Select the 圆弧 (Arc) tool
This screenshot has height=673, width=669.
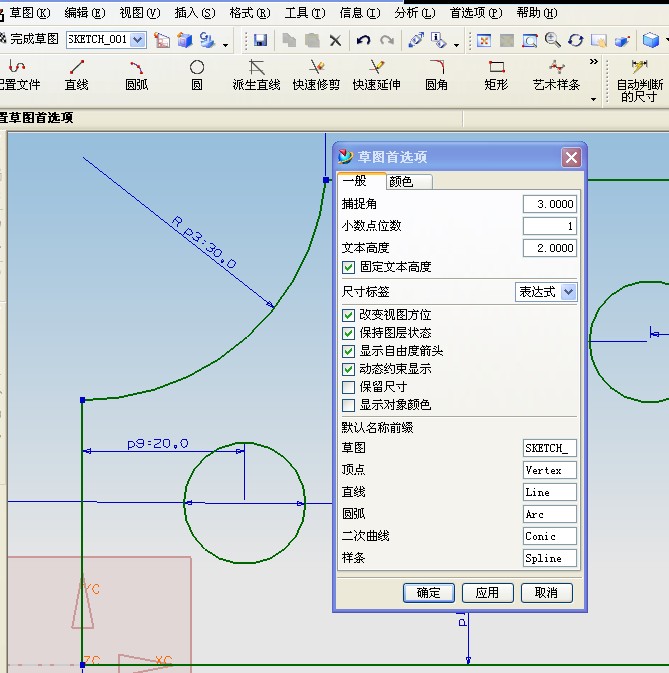pyautogui.click(x=136, y=76)
